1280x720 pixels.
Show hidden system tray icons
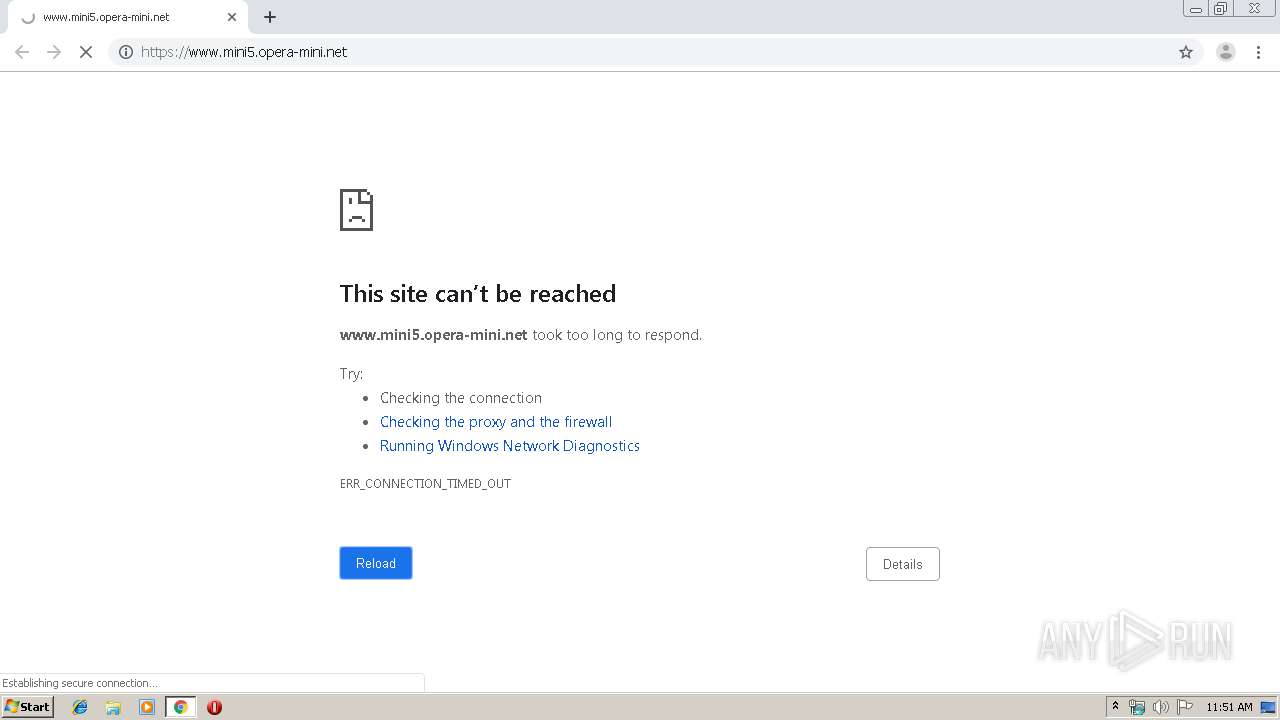pyautogui.click(x=1116, y=707)
